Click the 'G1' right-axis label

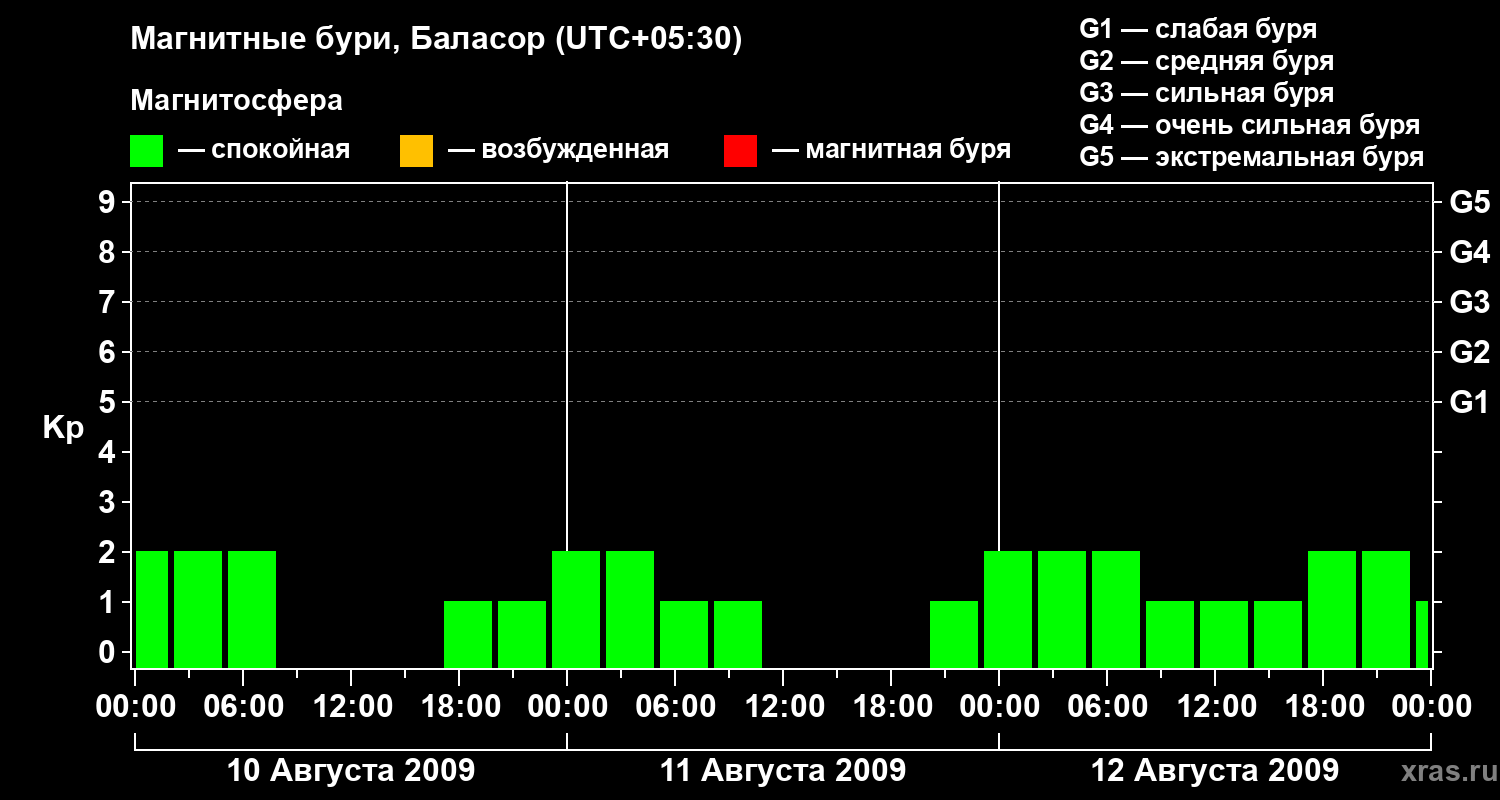(1469, 402)
